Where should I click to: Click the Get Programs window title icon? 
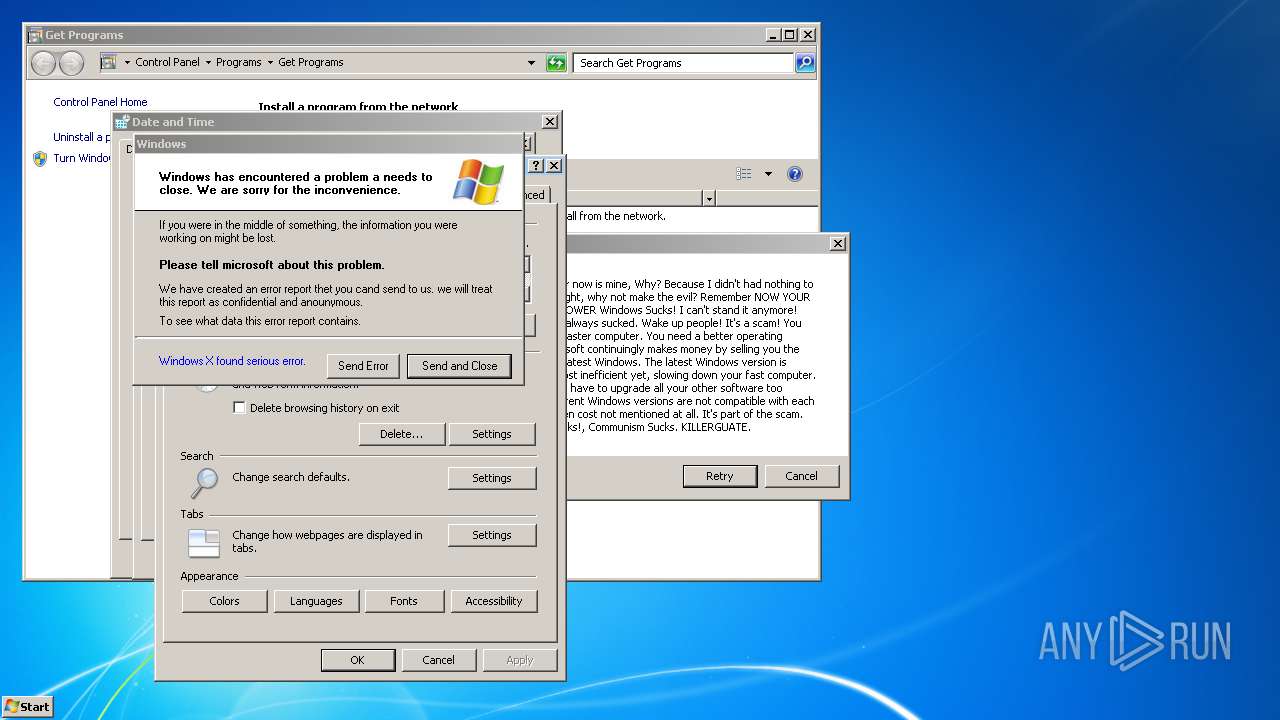click(x=35, y=35)
